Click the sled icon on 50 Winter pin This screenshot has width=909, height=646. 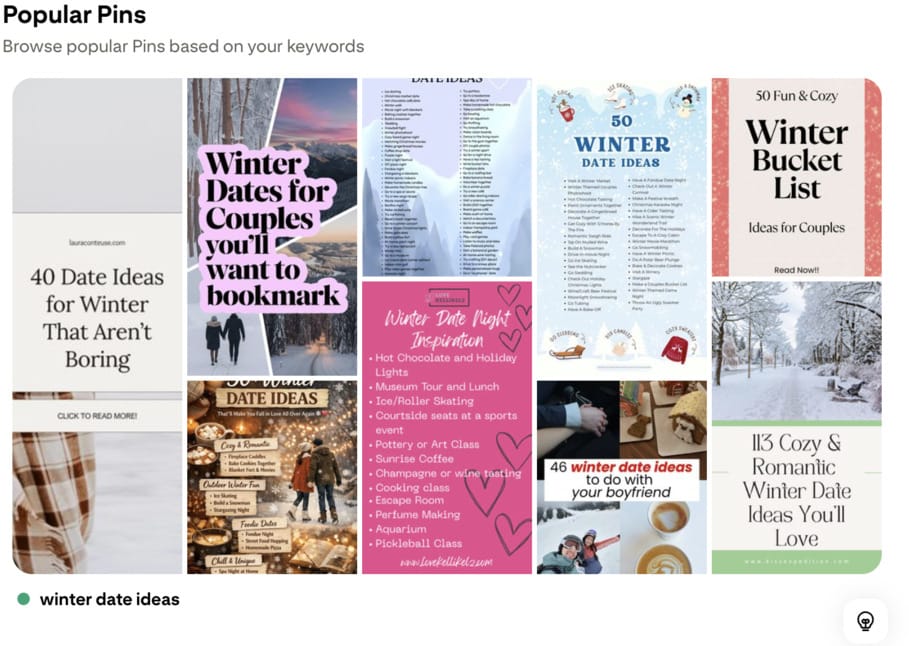(x=567, y=351)
